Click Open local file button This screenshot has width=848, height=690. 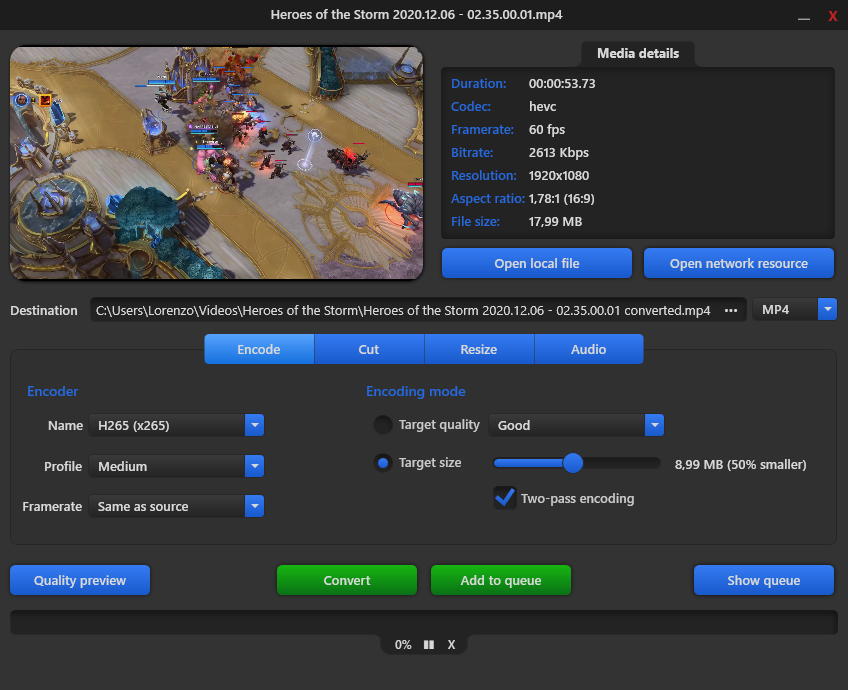click(x=537, y=263)
